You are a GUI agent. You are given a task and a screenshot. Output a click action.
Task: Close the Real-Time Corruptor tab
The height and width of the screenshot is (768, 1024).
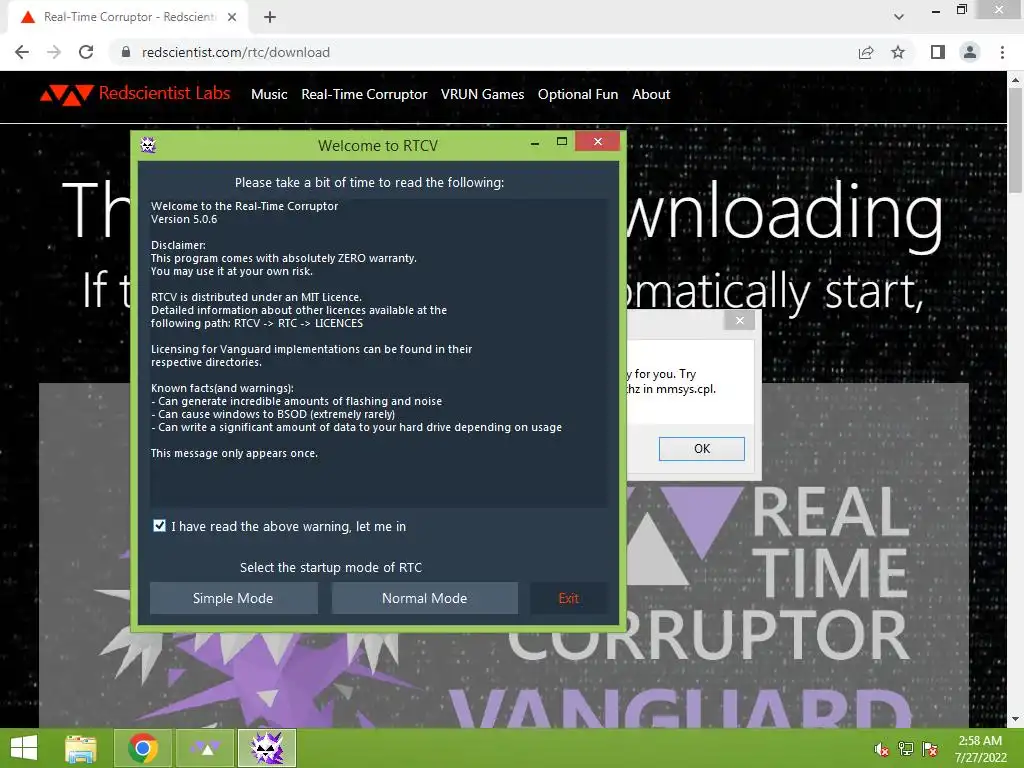(232, 17)
